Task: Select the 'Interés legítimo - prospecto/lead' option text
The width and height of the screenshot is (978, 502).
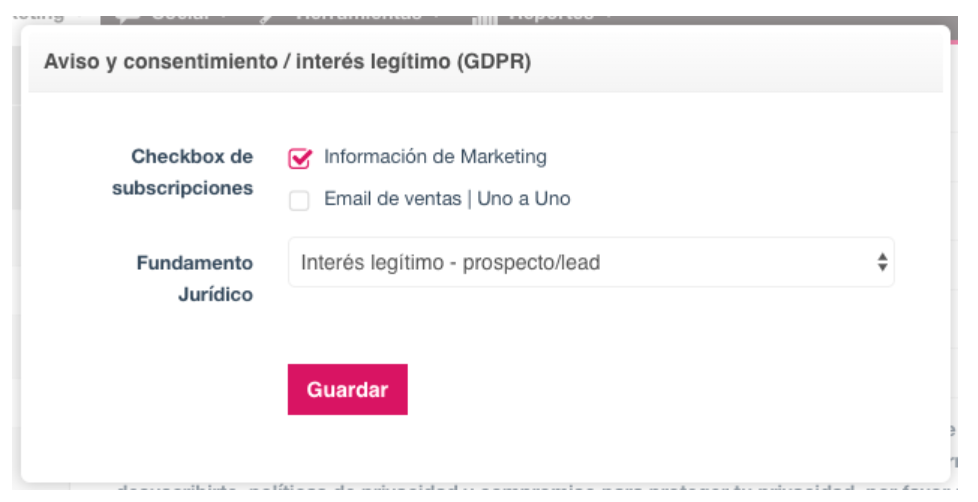Action: [450, 263]
